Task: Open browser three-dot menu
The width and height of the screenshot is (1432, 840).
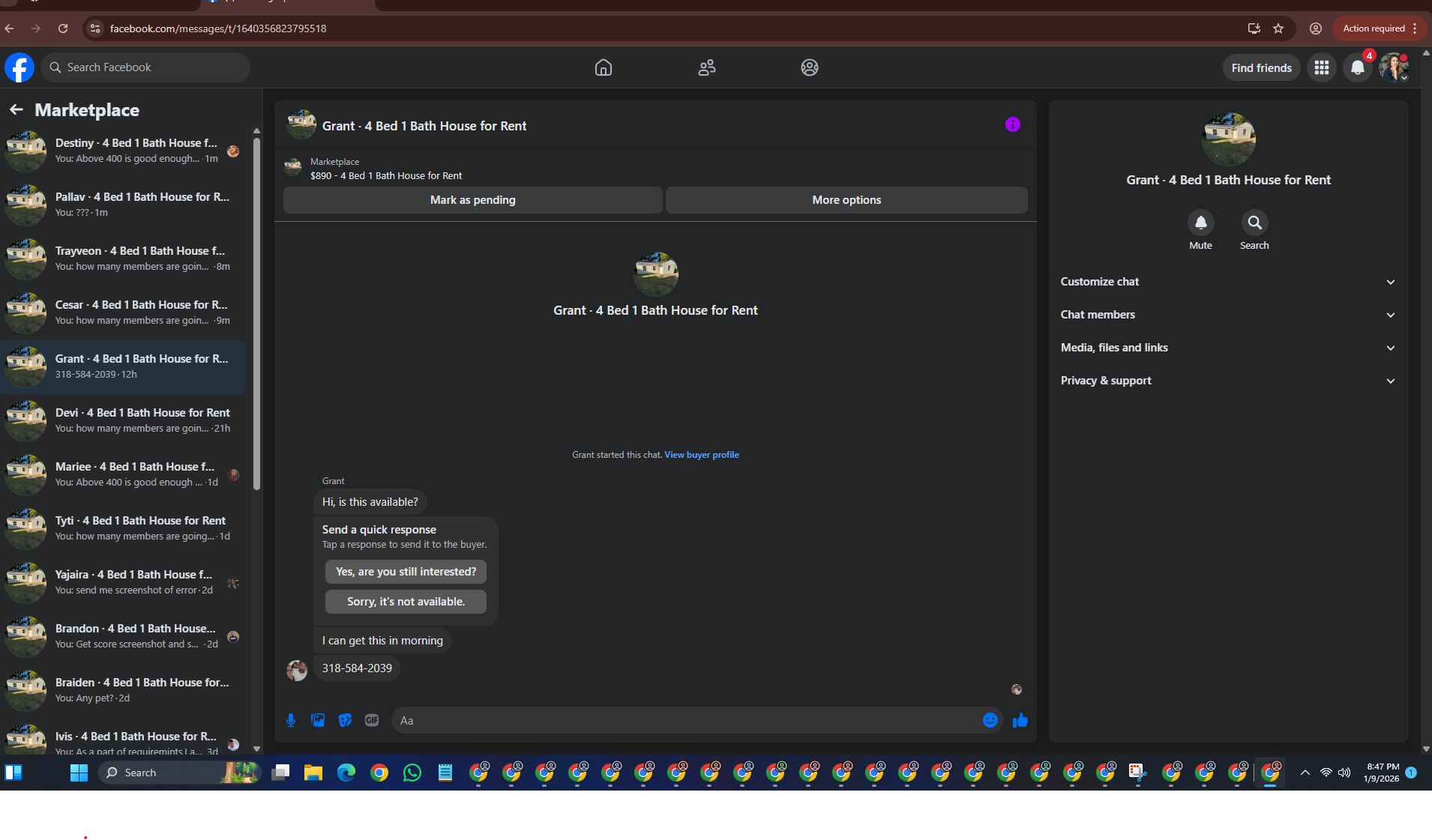Action: (1415, 28)
